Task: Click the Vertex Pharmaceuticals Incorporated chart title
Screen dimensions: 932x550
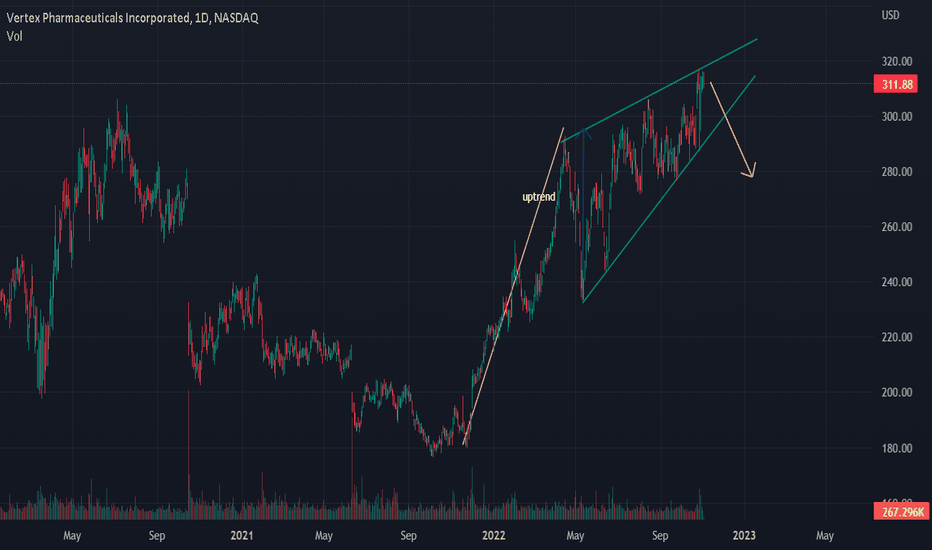Action: [133, 18]
